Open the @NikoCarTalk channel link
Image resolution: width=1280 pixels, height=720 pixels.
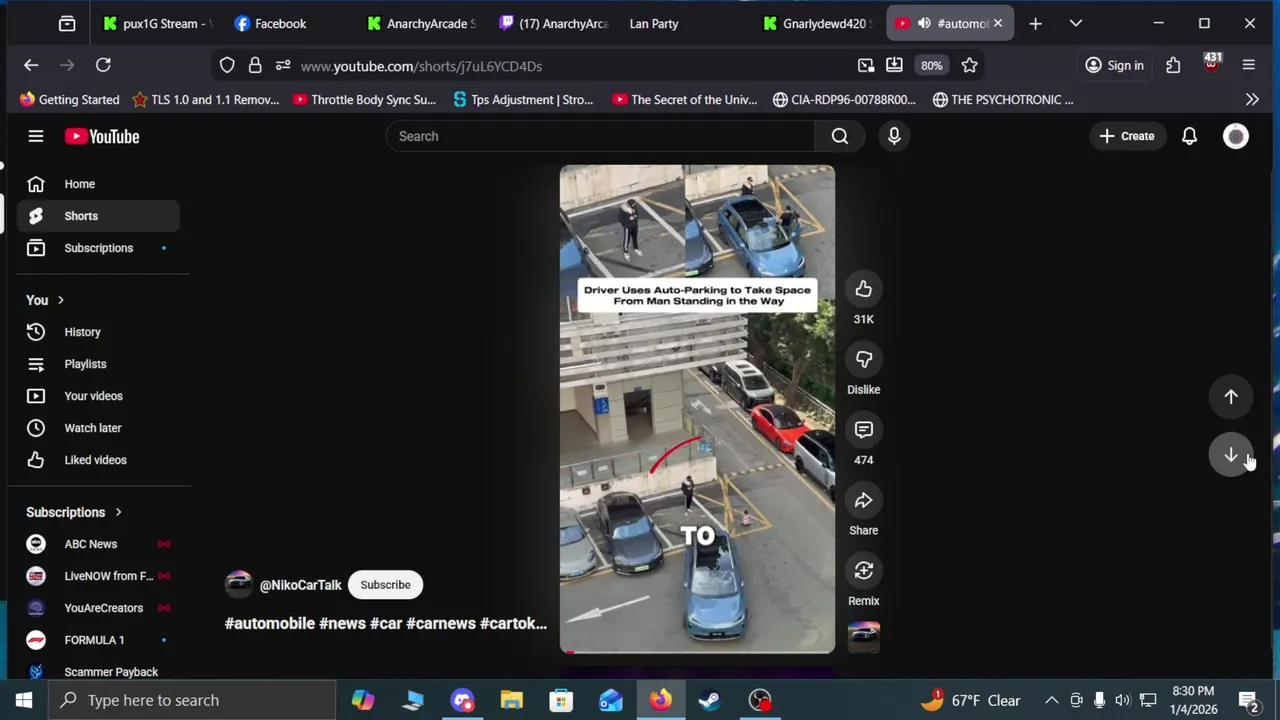point(300,585)
